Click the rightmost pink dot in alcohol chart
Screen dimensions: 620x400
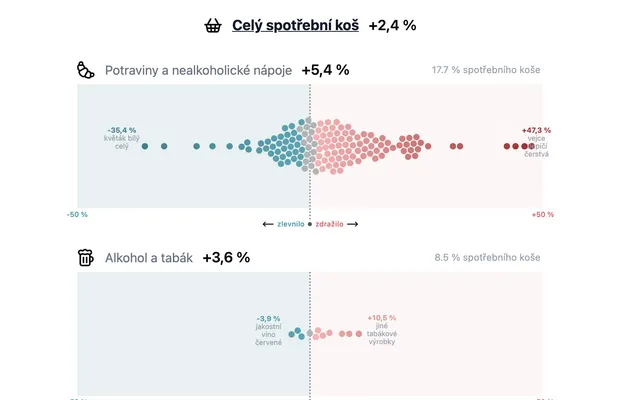(359, 334)
